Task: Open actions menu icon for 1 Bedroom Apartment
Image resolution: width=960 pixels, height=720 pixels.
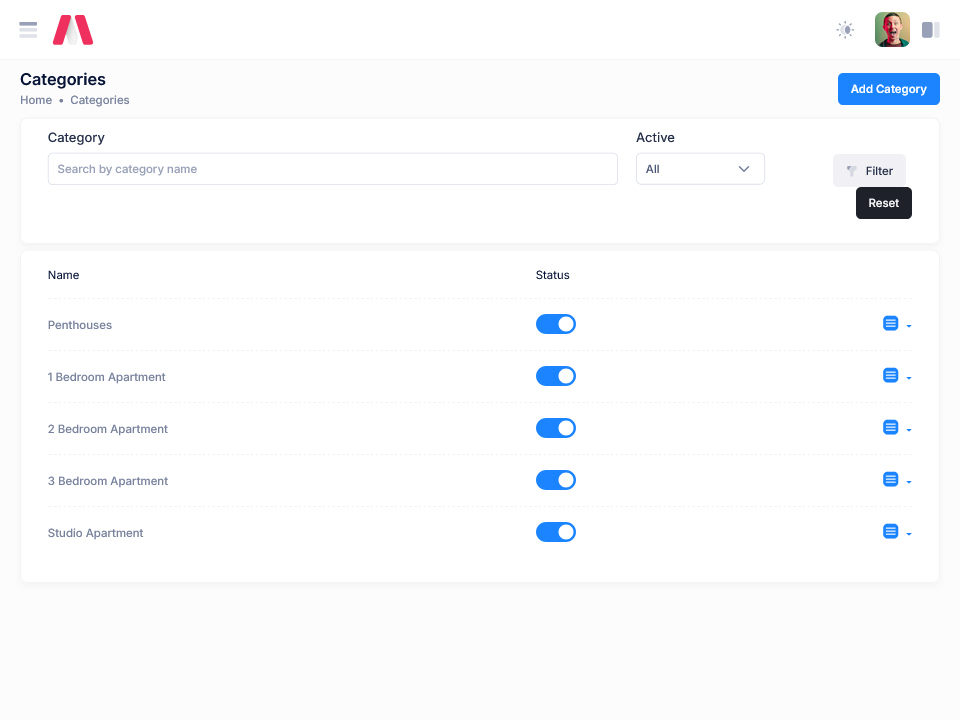Action: (891, 376)
